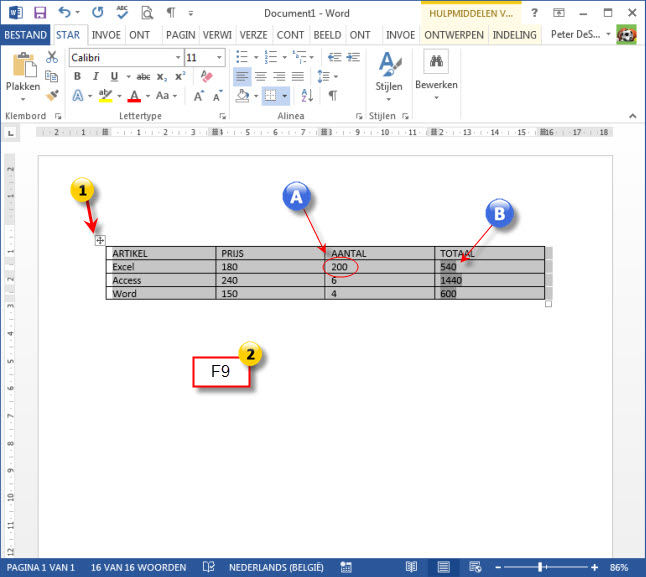
Task: Increase paragraph indent
Action: (x=353, y=57)
